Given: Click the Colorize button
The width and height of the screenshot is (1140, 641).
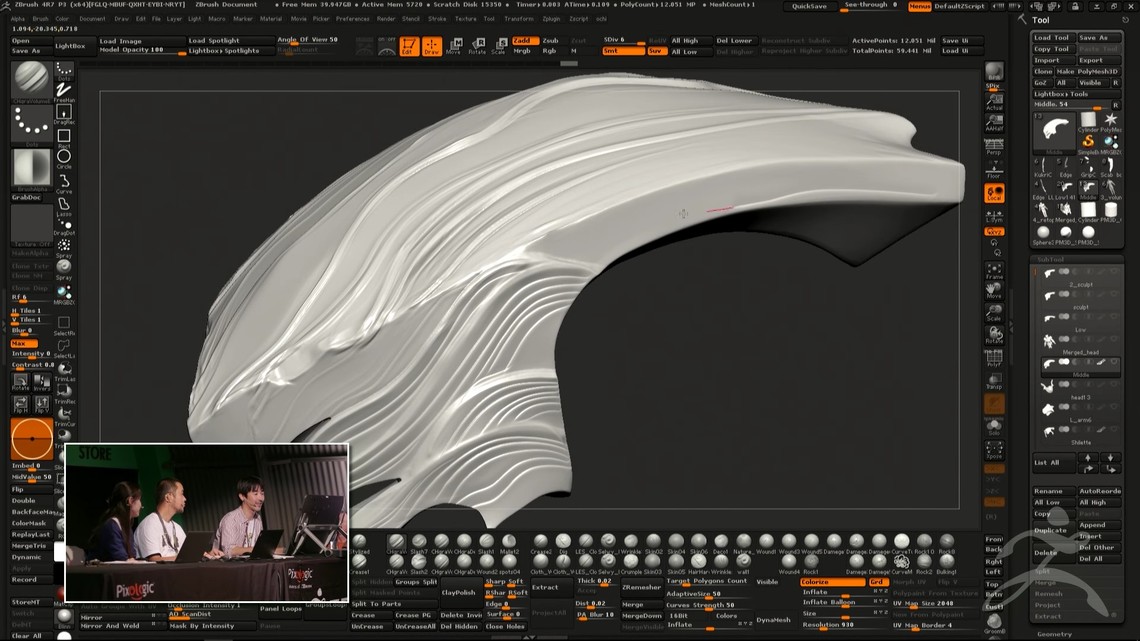Looking at the screenshot, I should [832, 582].
